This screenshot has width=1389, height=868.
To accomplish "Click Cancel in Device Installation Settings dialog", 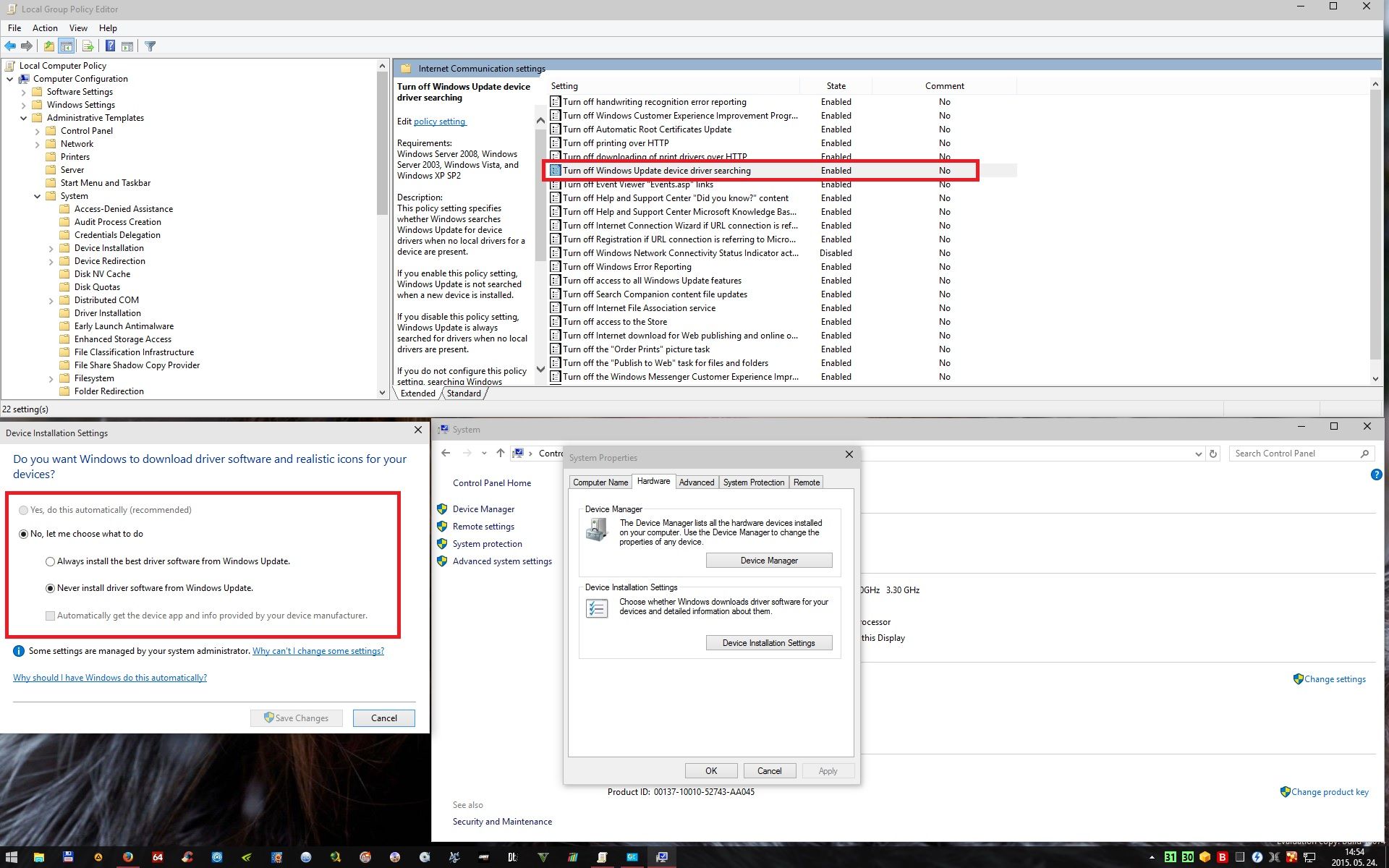I will point(384,718).
